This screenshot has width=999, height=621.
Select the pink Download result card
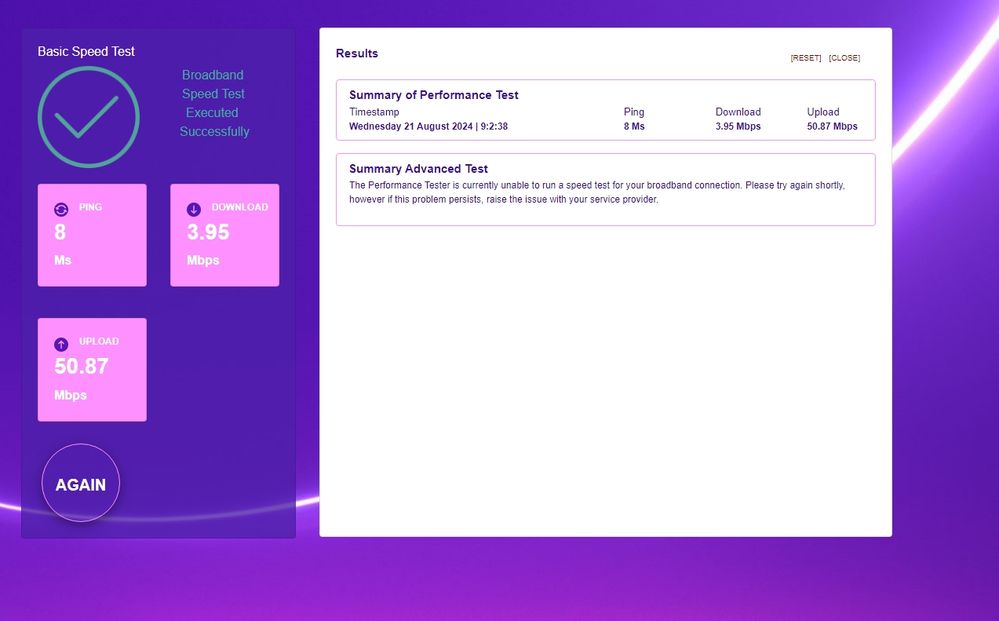tap(224, 235)
